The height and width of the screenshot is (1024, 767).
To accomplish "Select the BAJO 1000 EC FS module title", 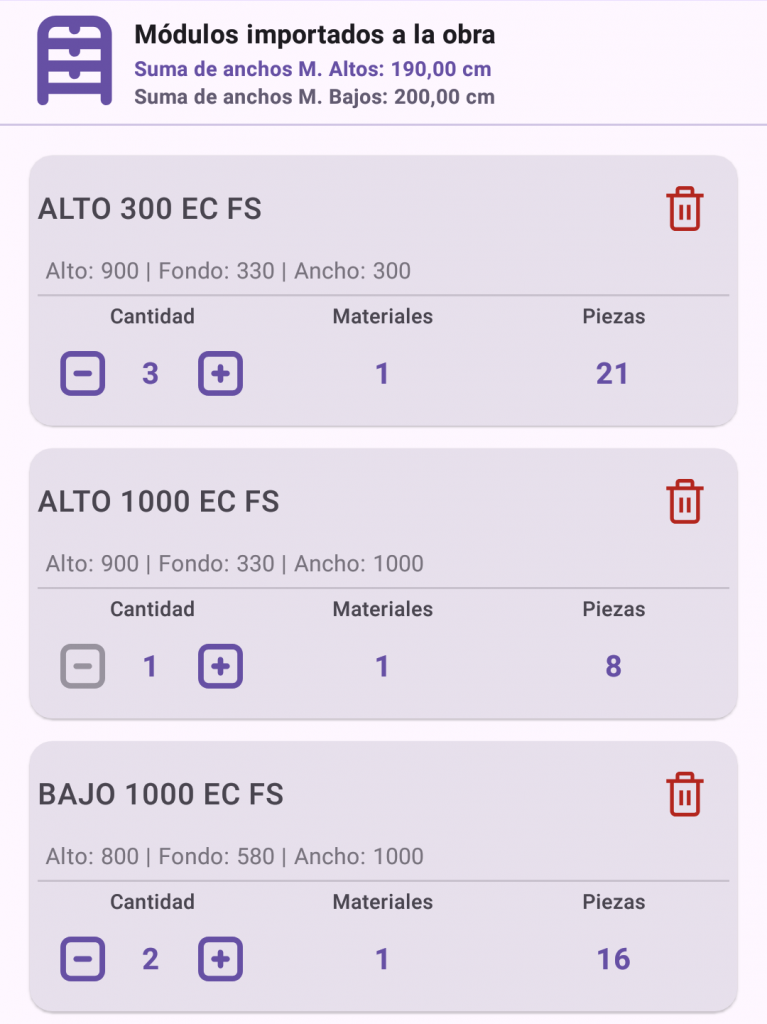I will pos(161,794).
